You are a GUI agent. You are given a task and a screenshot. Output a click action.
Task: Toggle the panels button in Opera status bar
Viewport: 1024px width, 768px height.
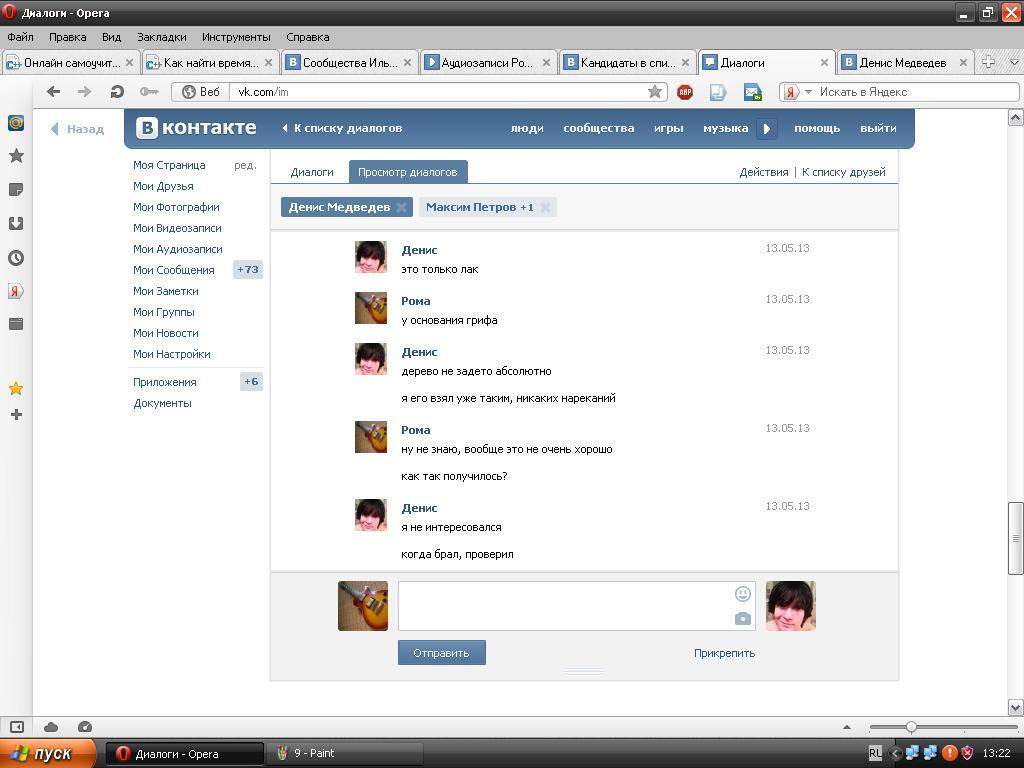[17, 727]
